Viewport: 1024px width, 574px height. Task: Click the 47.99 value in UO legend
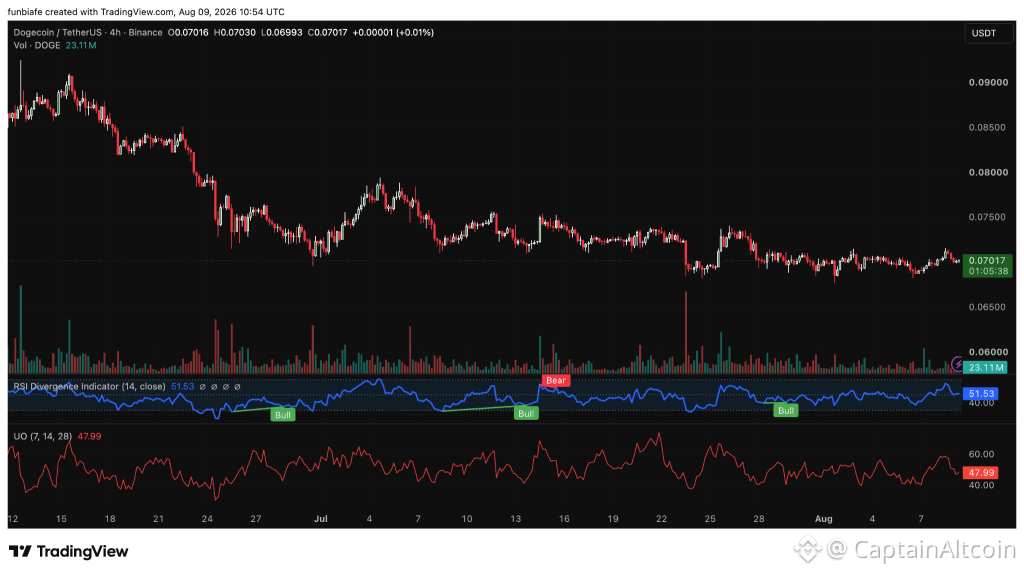(89, 436)
